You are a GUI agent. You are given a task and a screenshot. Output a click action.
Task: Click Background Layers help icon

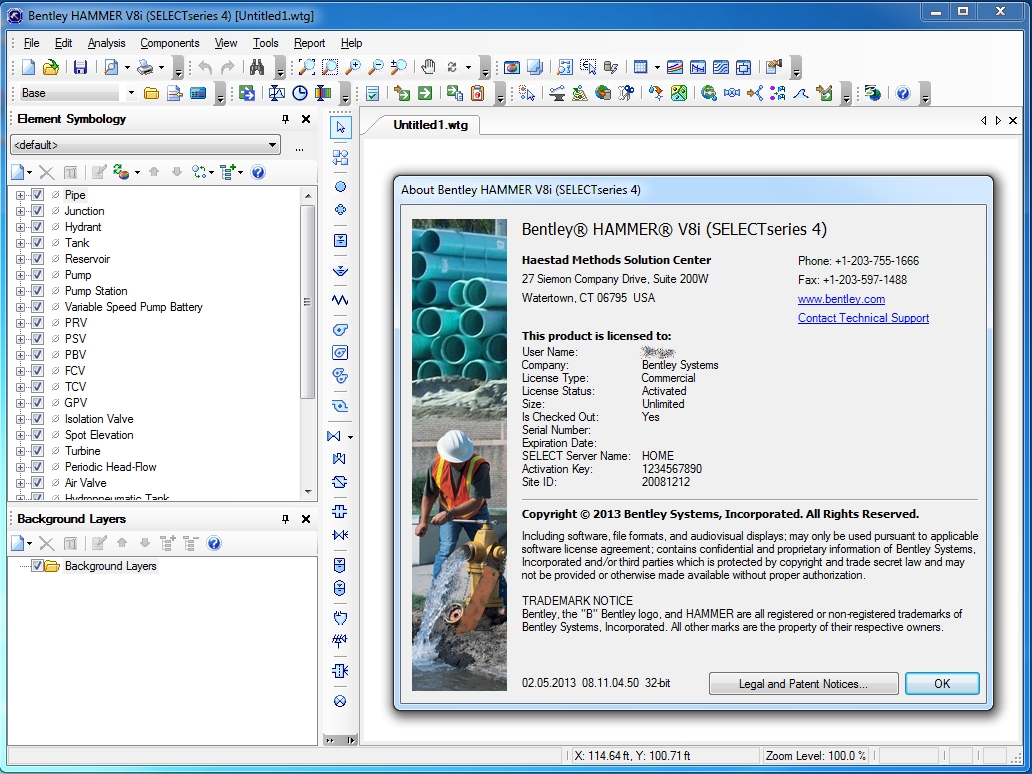(214, 544)
